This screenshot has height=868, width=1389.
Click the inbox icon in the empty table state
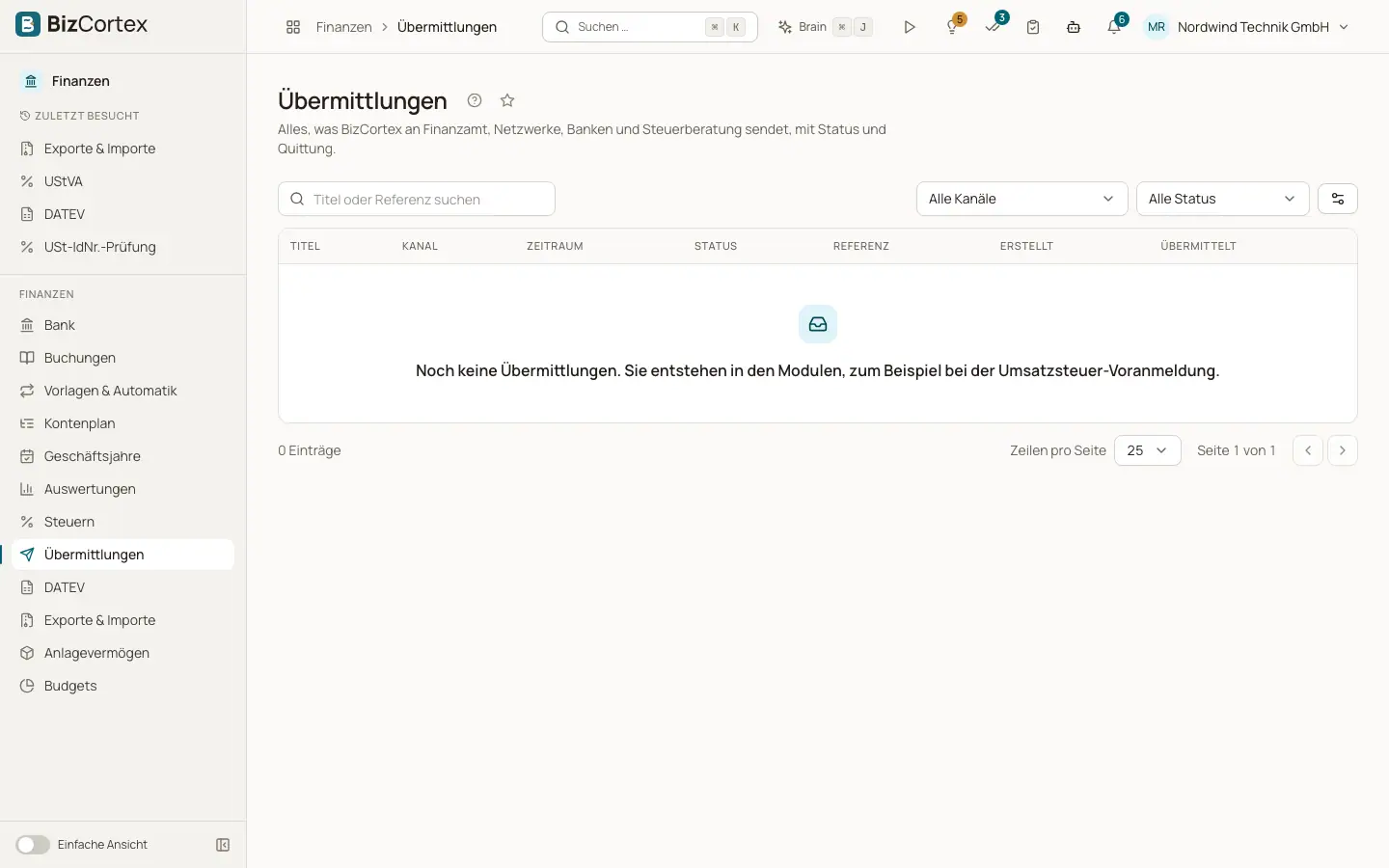coord(818,324)
